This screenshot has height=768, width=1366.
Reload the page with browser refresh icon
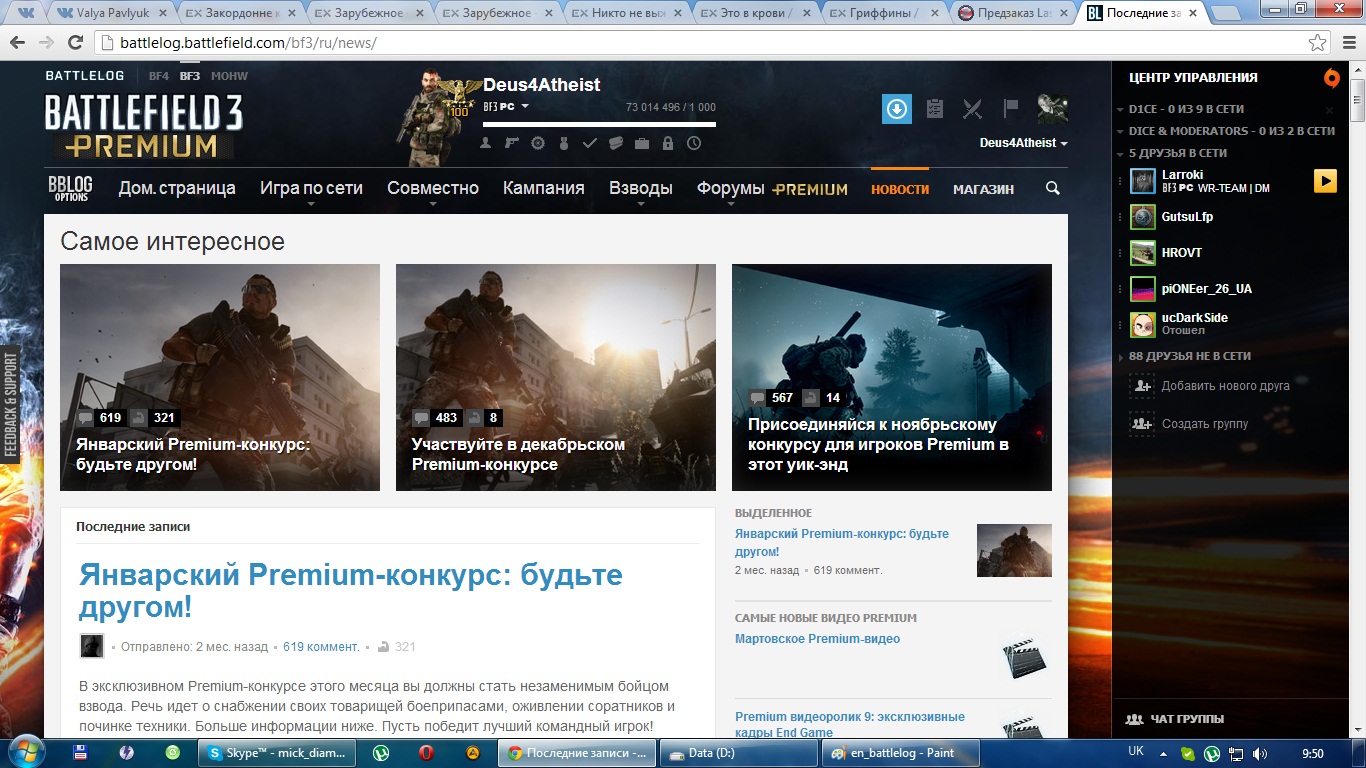click(75, 43)
